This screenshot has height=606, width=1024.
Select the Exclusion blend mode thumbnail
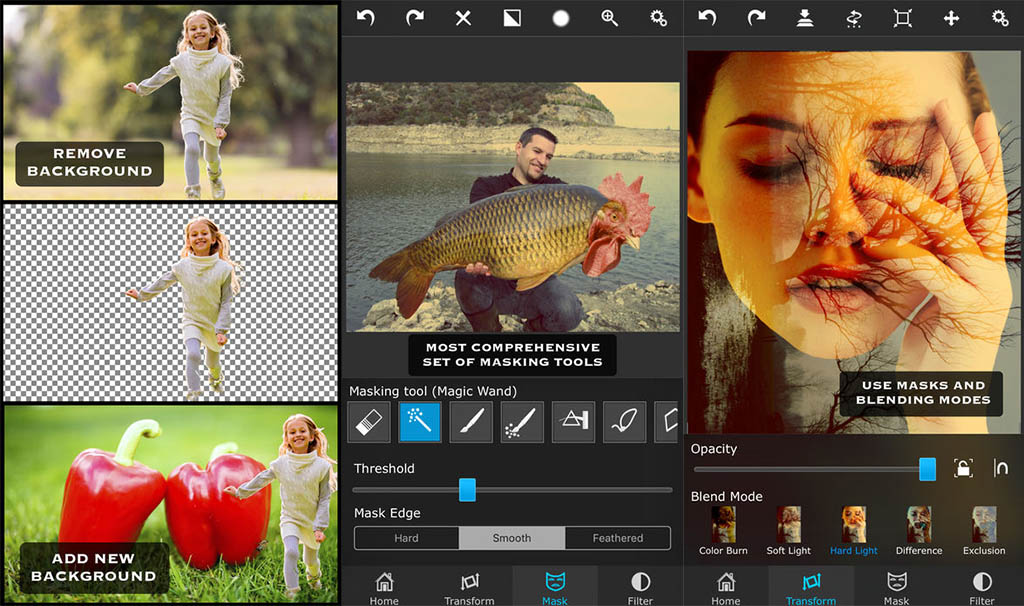[x=984, y=531]
